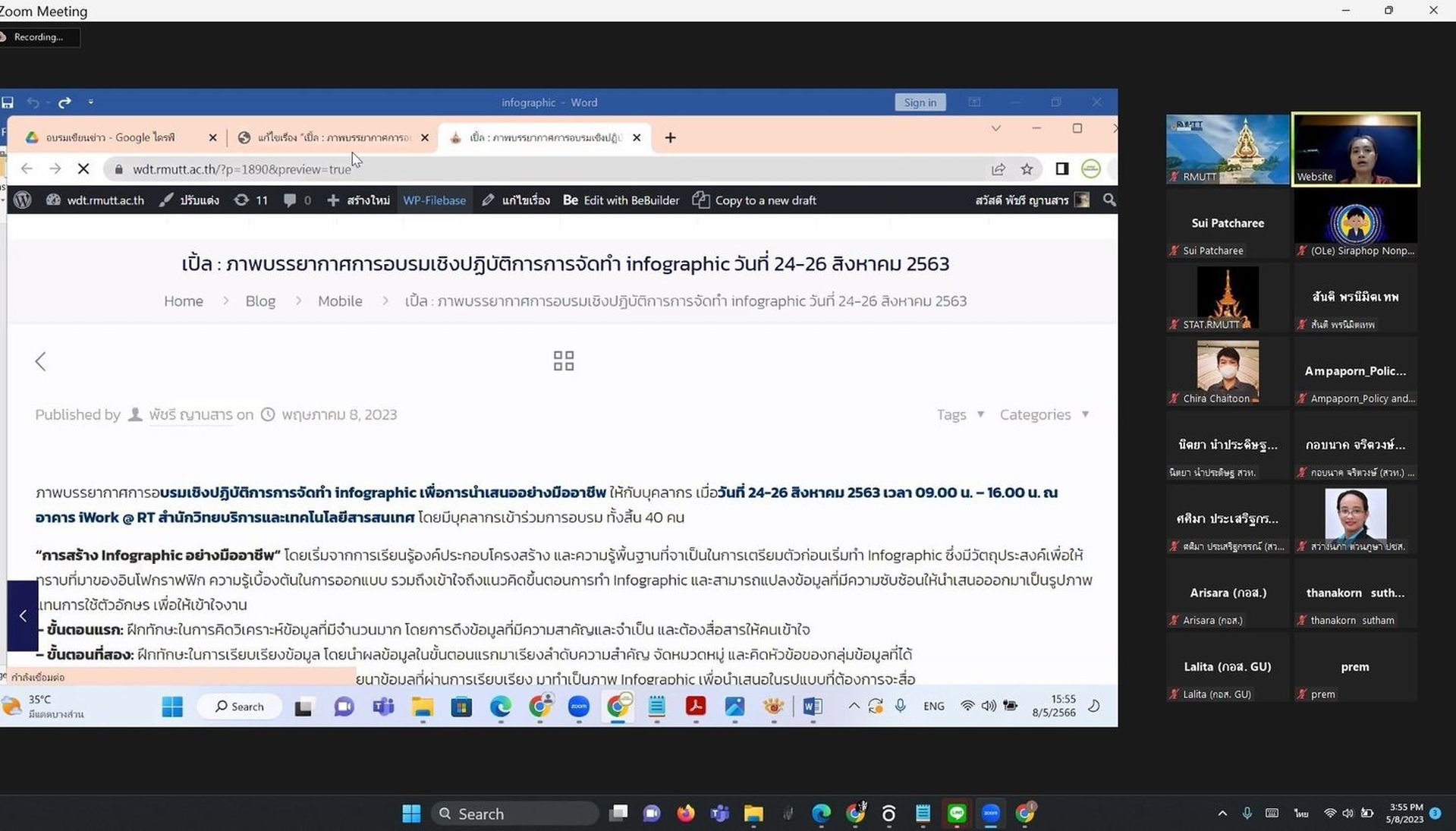
Task: Click the Windows Start button on local taskbar
Action: [411, 814]
